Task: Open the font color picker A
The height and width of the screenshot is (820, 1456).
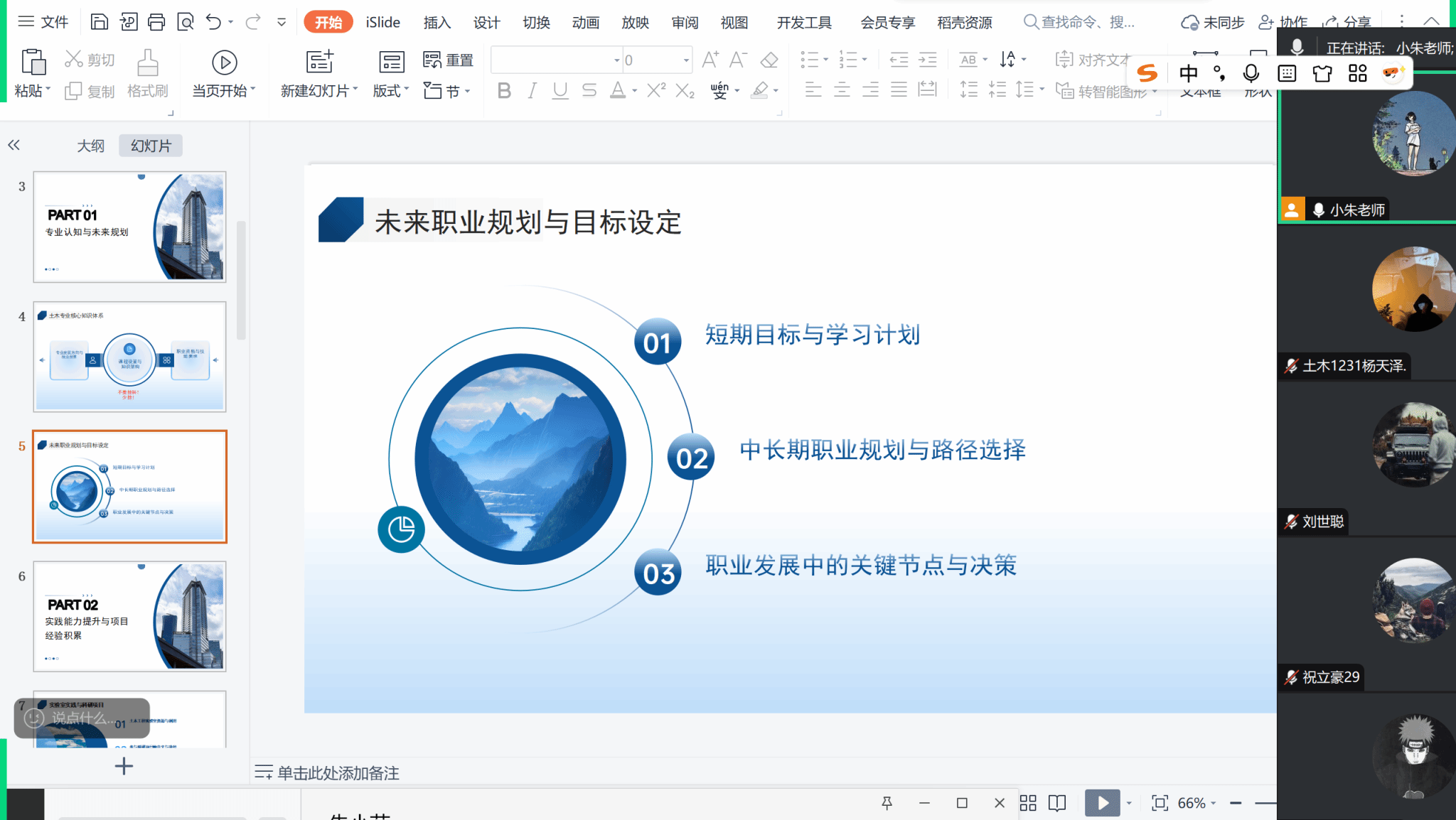Action: 618,91
